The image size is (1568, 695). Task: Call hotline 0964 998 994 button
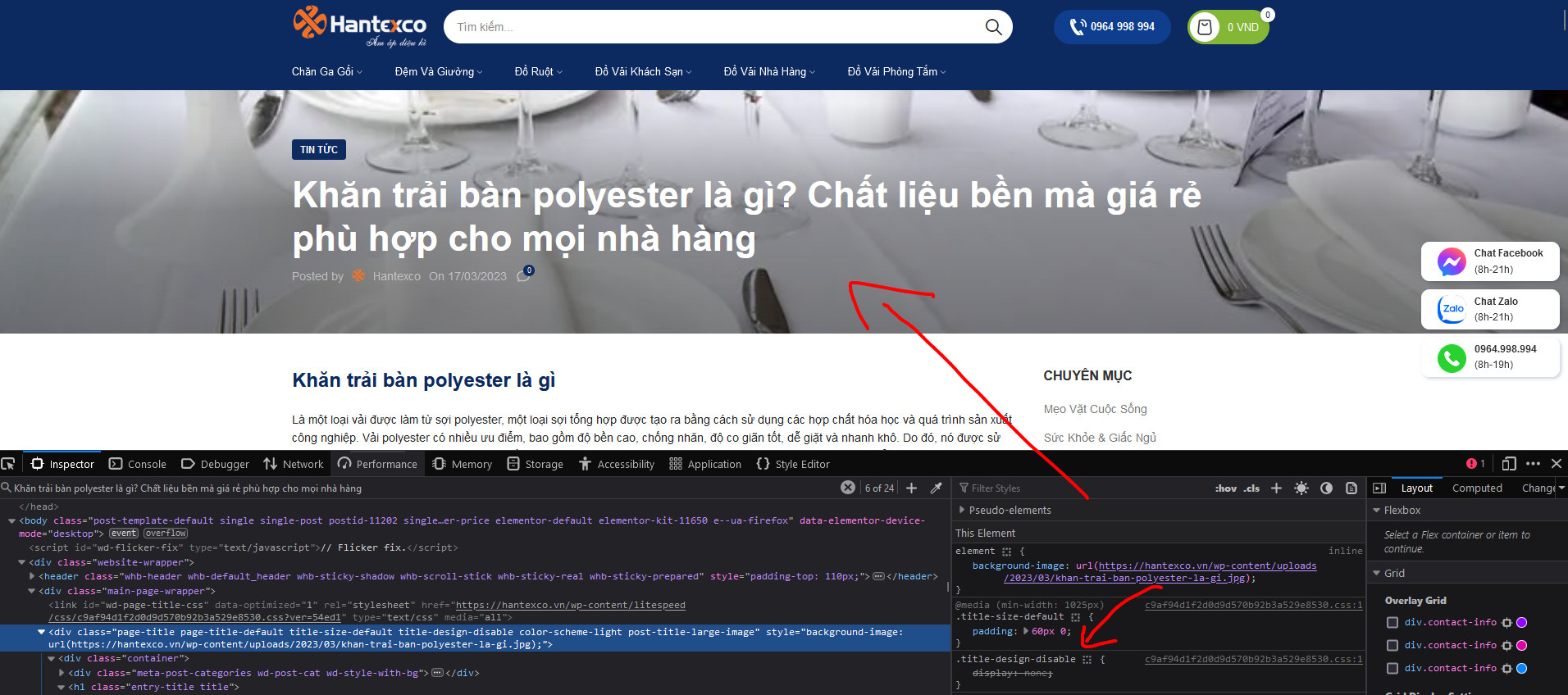click(1112, 27)
